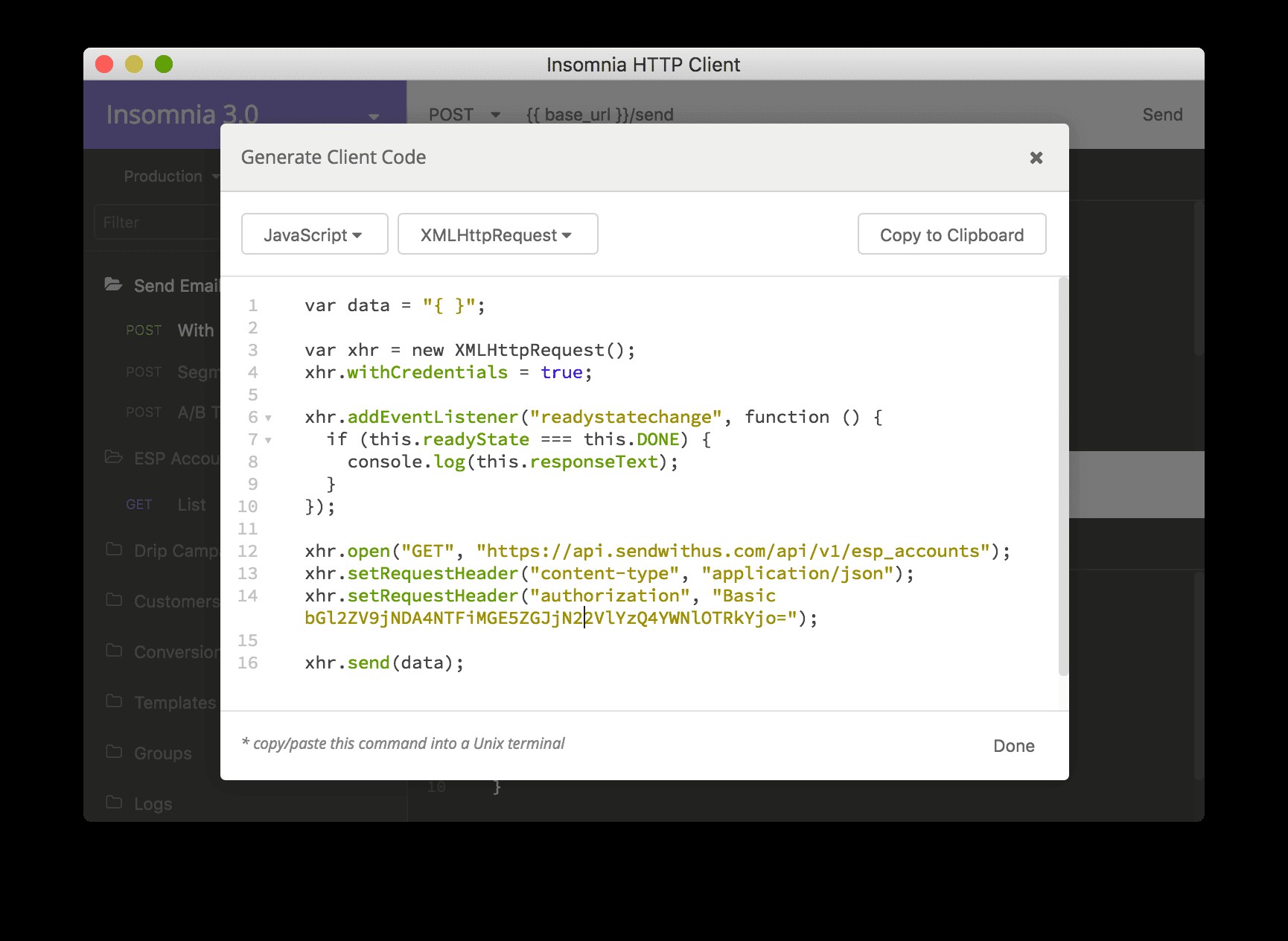This screenshot has width=1288, height=941.
Task: Click the Basic authorization token string
Action: (551, 619)
